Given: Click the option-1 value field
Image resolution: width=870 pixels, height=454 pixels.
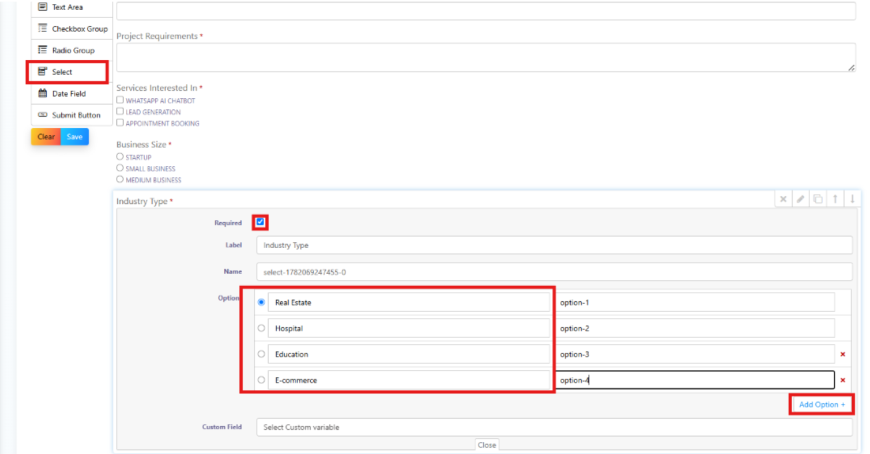Looking at the screenshot, I should [694, 302].
